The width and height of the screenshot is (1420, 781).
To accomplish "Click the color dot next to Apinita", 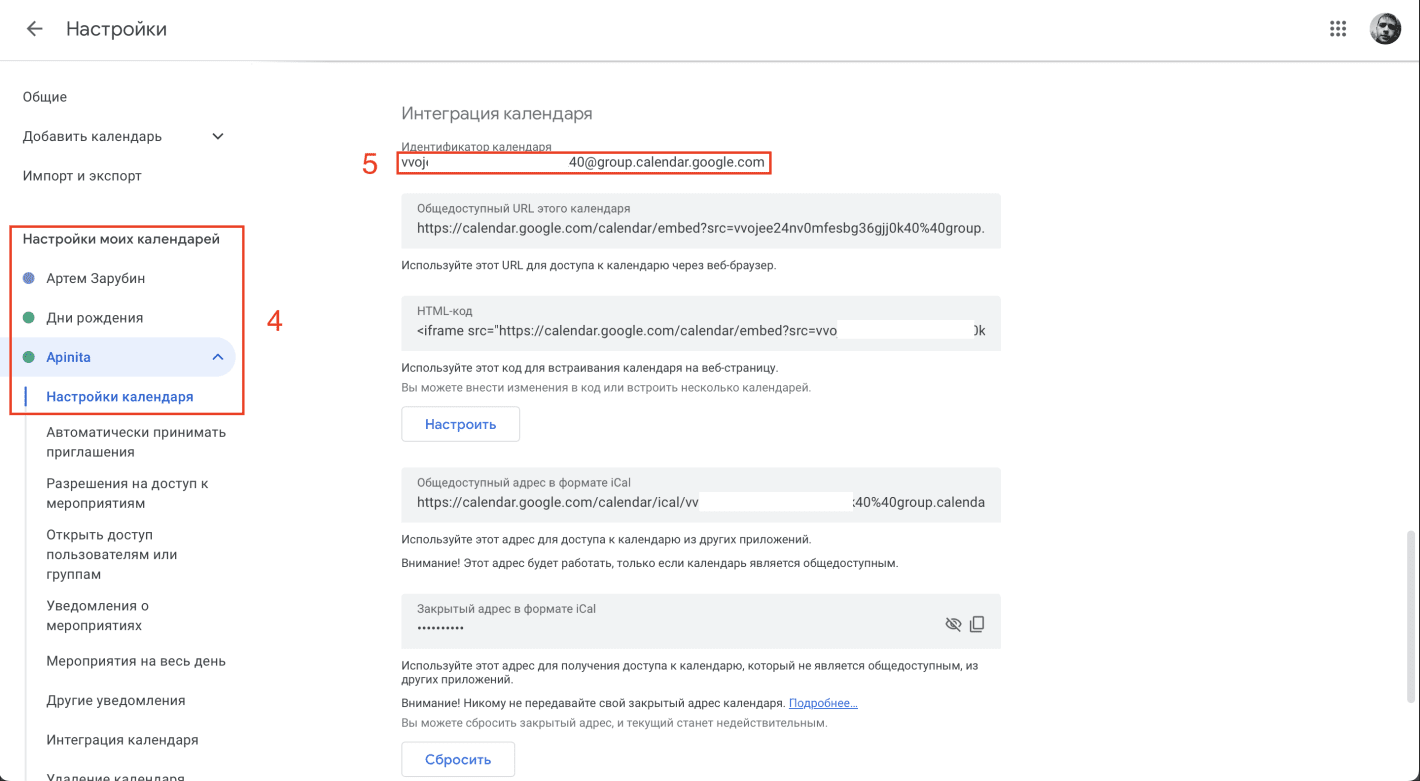I will click(x=28, y=356).
